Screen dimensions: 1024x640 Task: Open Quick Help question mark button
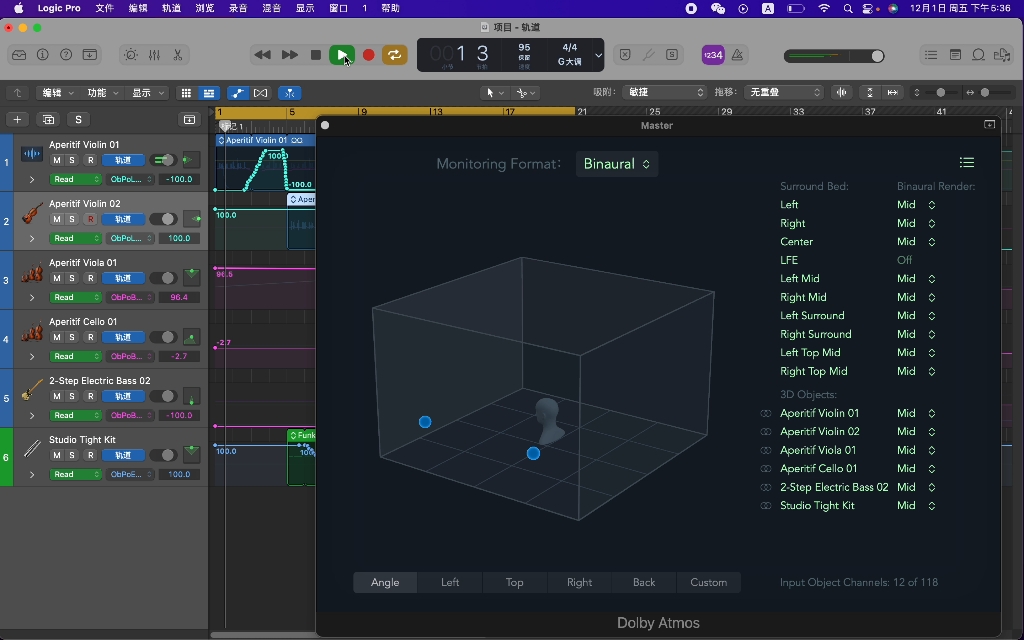click(66, 55)
